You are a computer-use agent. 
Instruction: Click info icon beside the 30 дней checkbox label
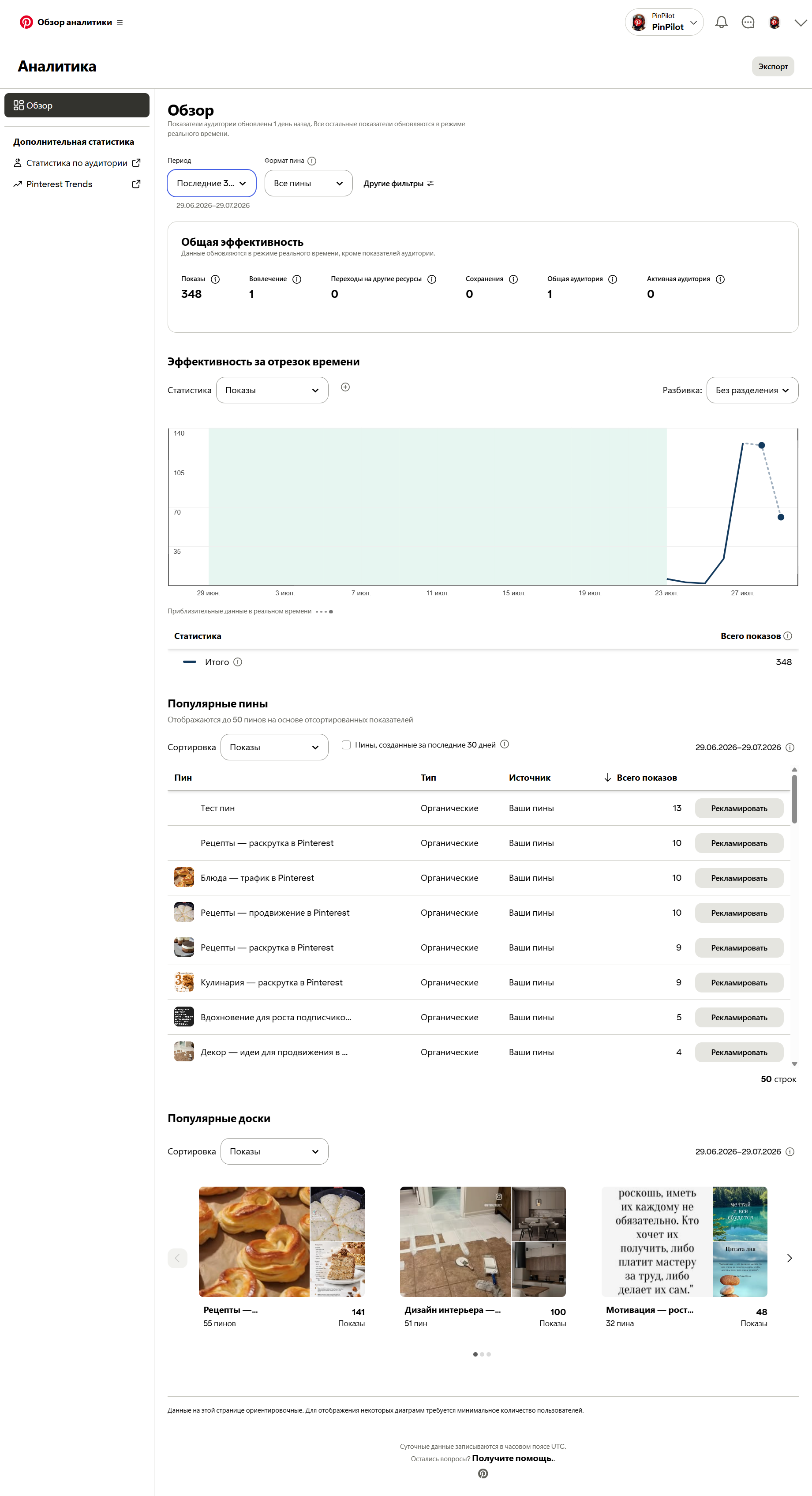505,744
